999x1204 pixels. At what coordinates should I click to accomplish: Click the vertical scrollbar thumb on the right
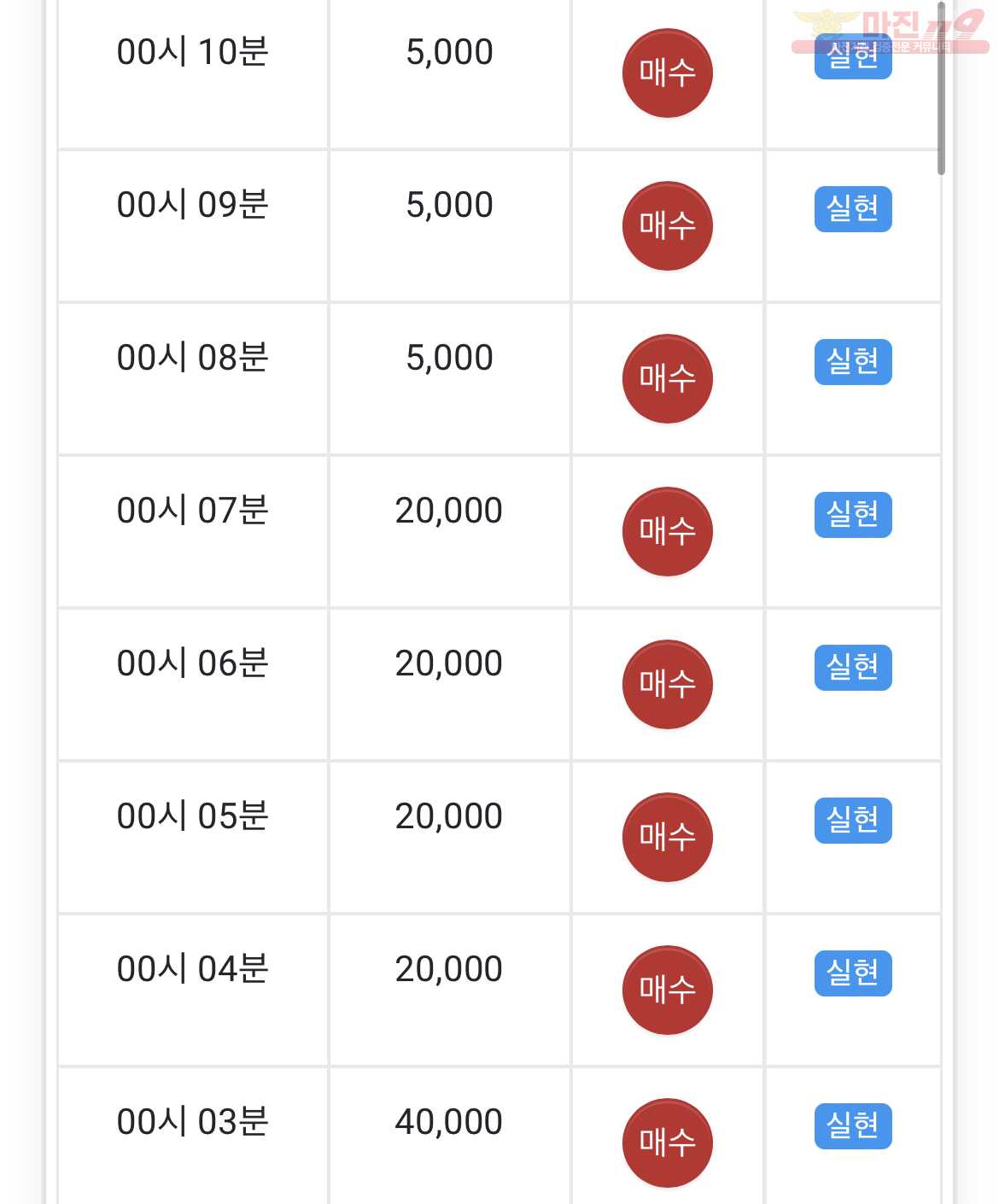[x=941, y=88]
